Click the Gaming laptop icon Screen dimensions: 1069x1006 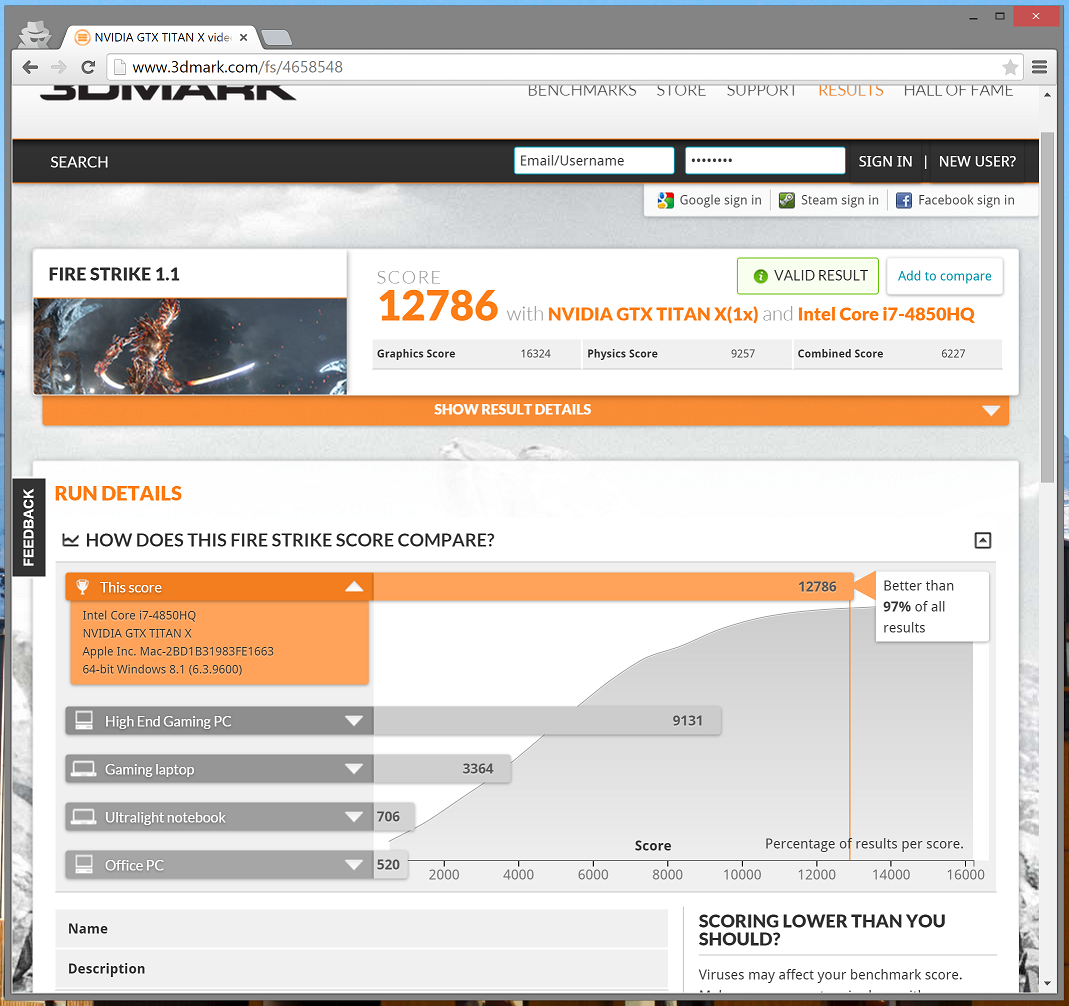(84, 769)
